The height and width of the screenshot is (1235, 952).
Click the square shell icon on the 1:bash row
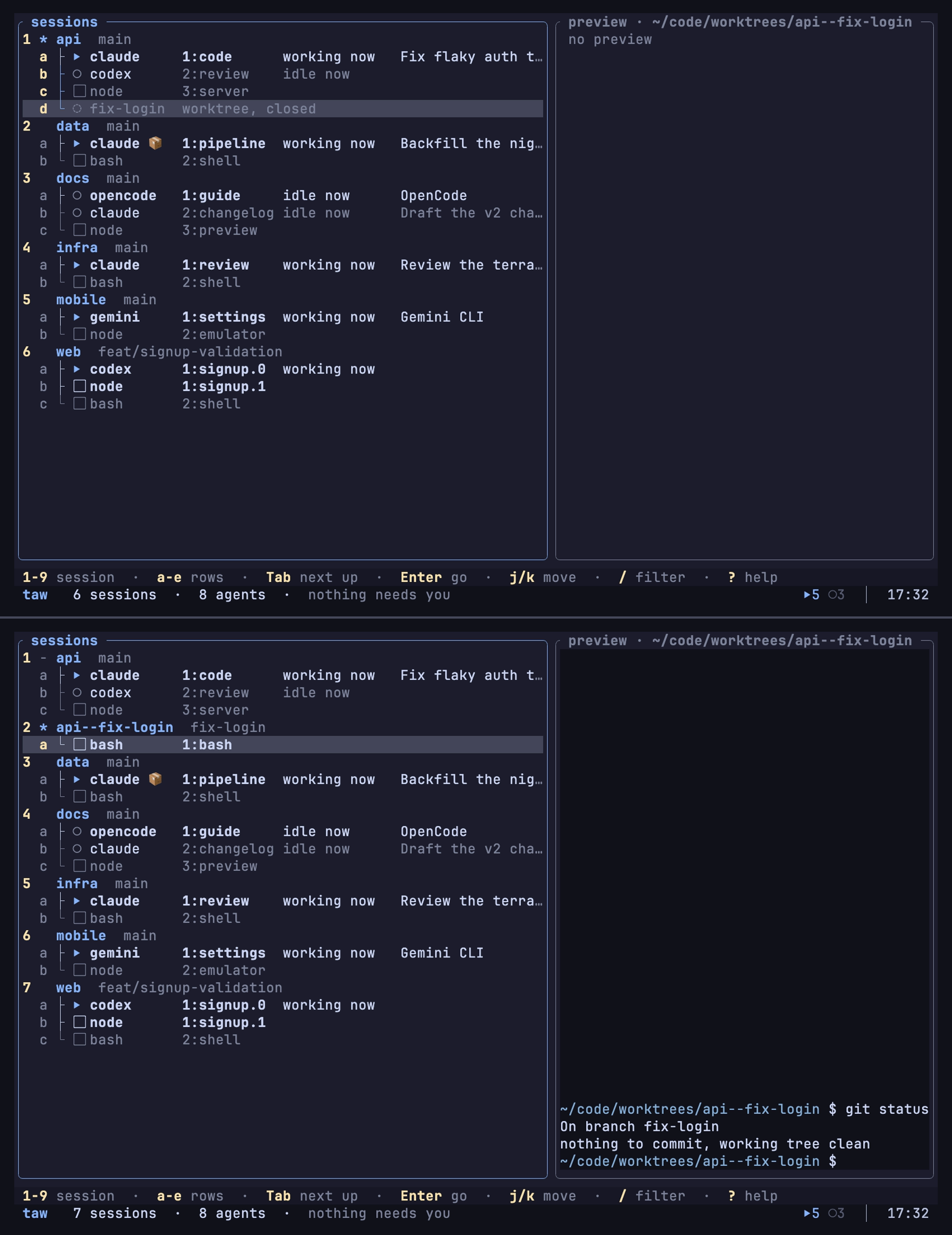(80, 745)
